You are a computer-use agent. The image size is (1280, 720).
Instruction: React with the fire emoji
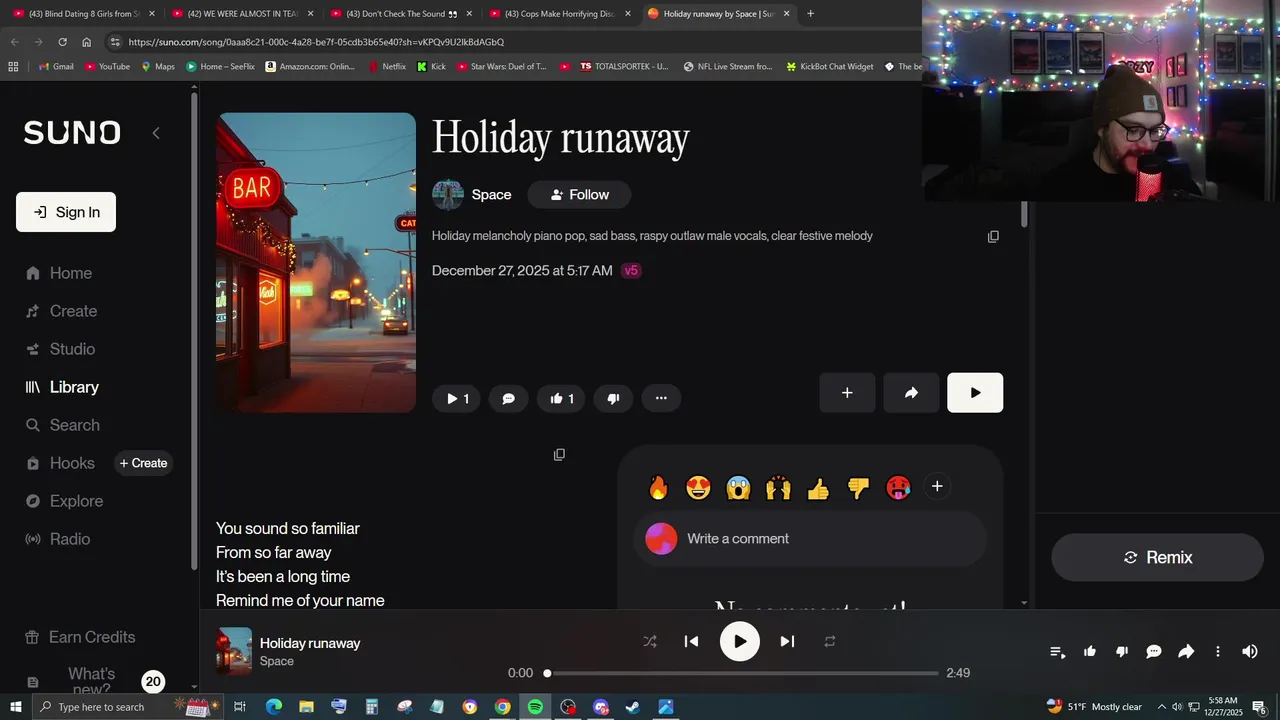coord(658,487)
